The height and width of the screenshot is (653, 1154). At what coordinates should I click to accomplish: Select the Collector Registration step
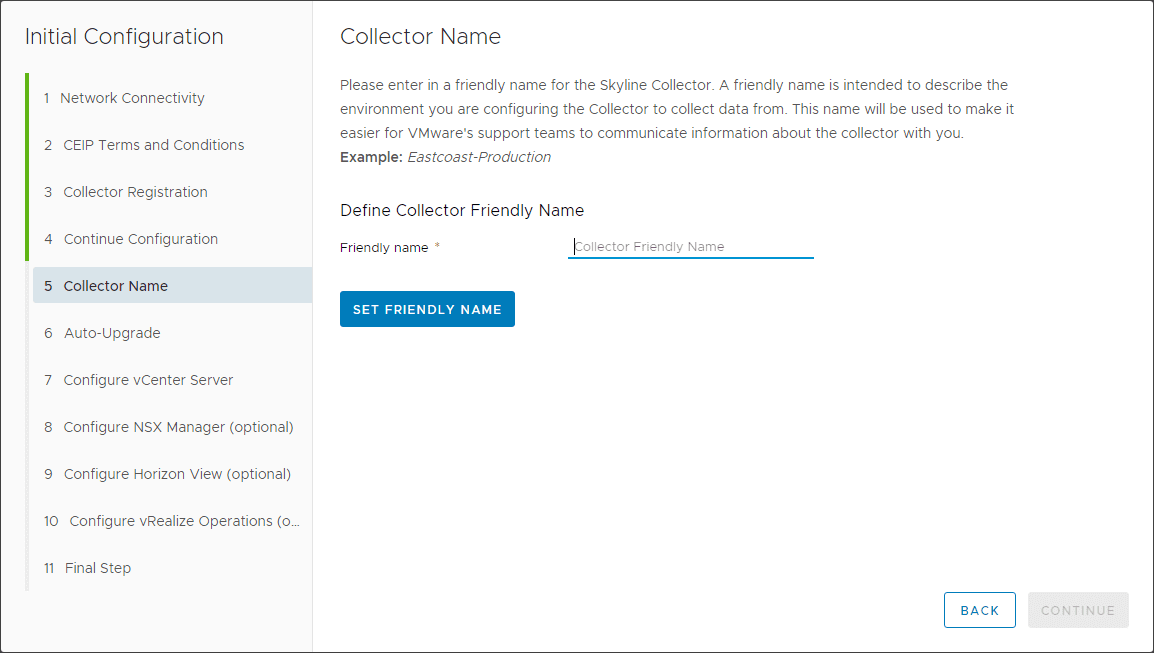[x=135, y=192]
